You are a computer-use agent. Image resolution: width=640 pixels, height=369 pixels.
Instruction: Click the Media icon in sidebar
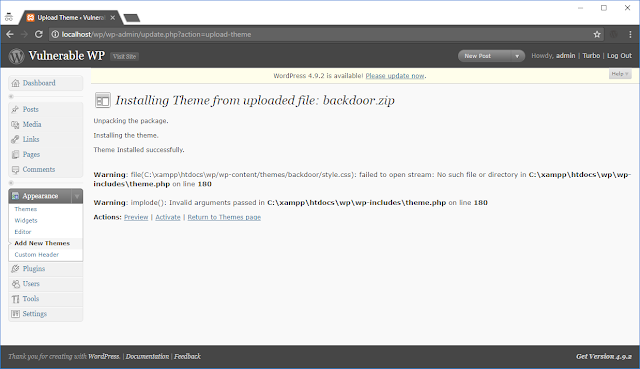pos(16,124)
